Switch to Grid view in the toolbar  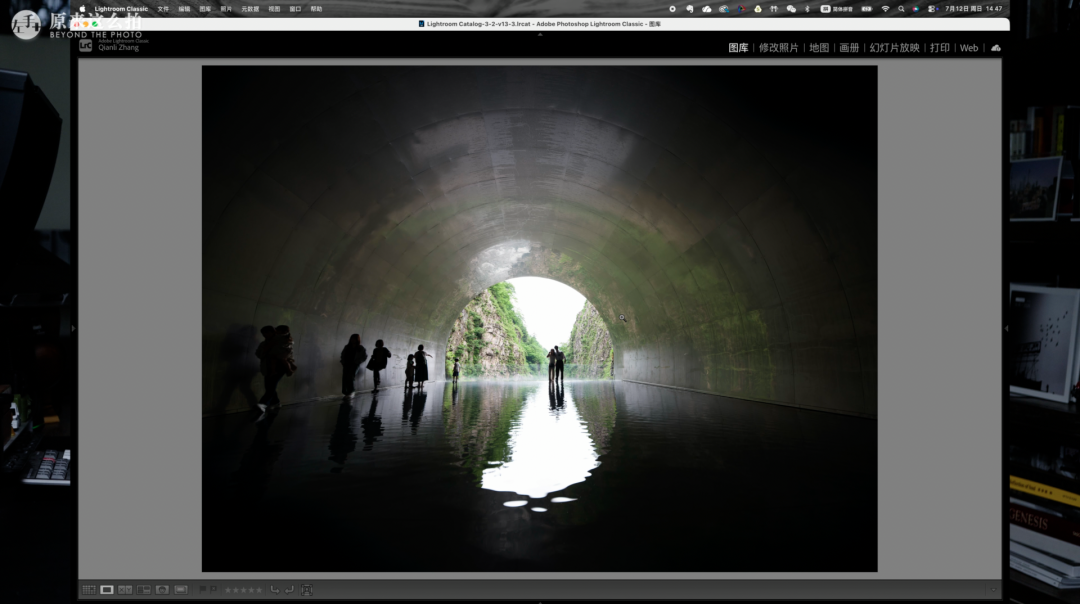[89, 590]
